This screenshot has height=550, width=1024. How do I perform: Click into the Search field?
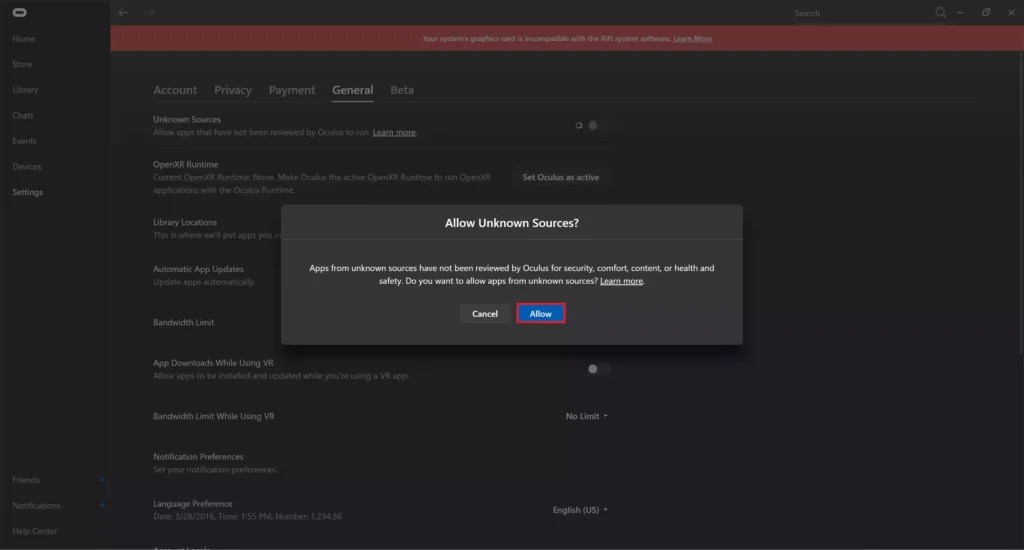click(862, 13)
